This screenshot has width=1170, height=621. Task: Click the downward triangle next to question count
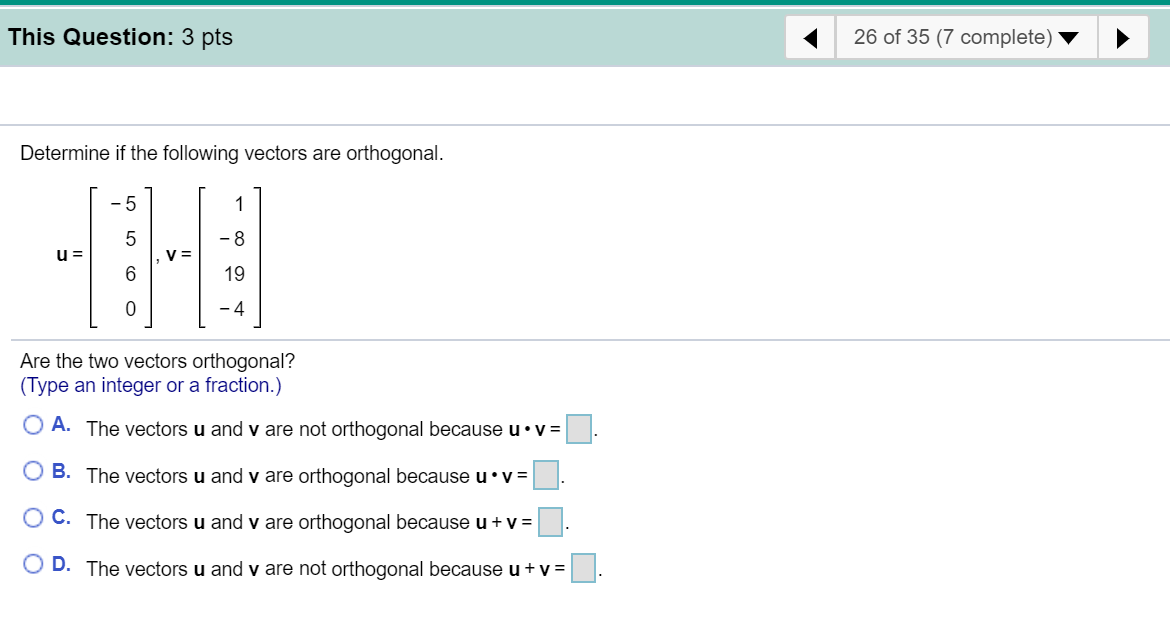click(x=1069, y=38)
